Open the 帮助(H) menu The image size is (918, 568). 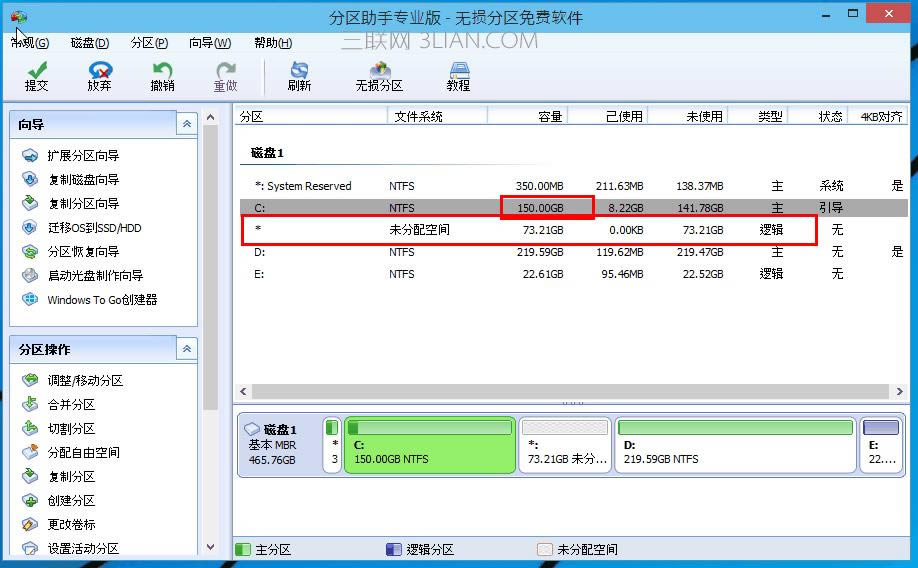coord(273,43)
